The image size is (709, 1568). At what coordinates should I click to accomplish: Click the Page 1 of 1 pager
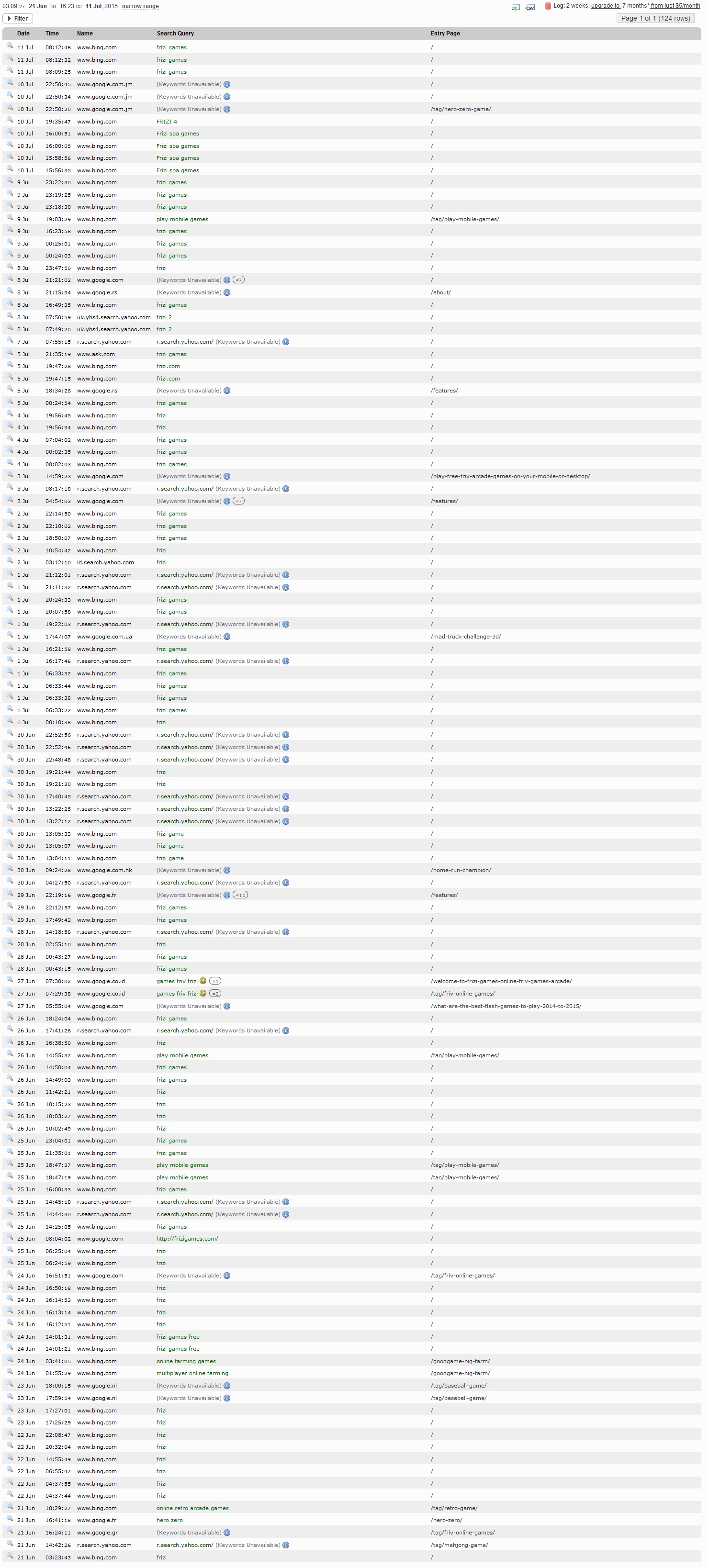click(x=655, y=18)
